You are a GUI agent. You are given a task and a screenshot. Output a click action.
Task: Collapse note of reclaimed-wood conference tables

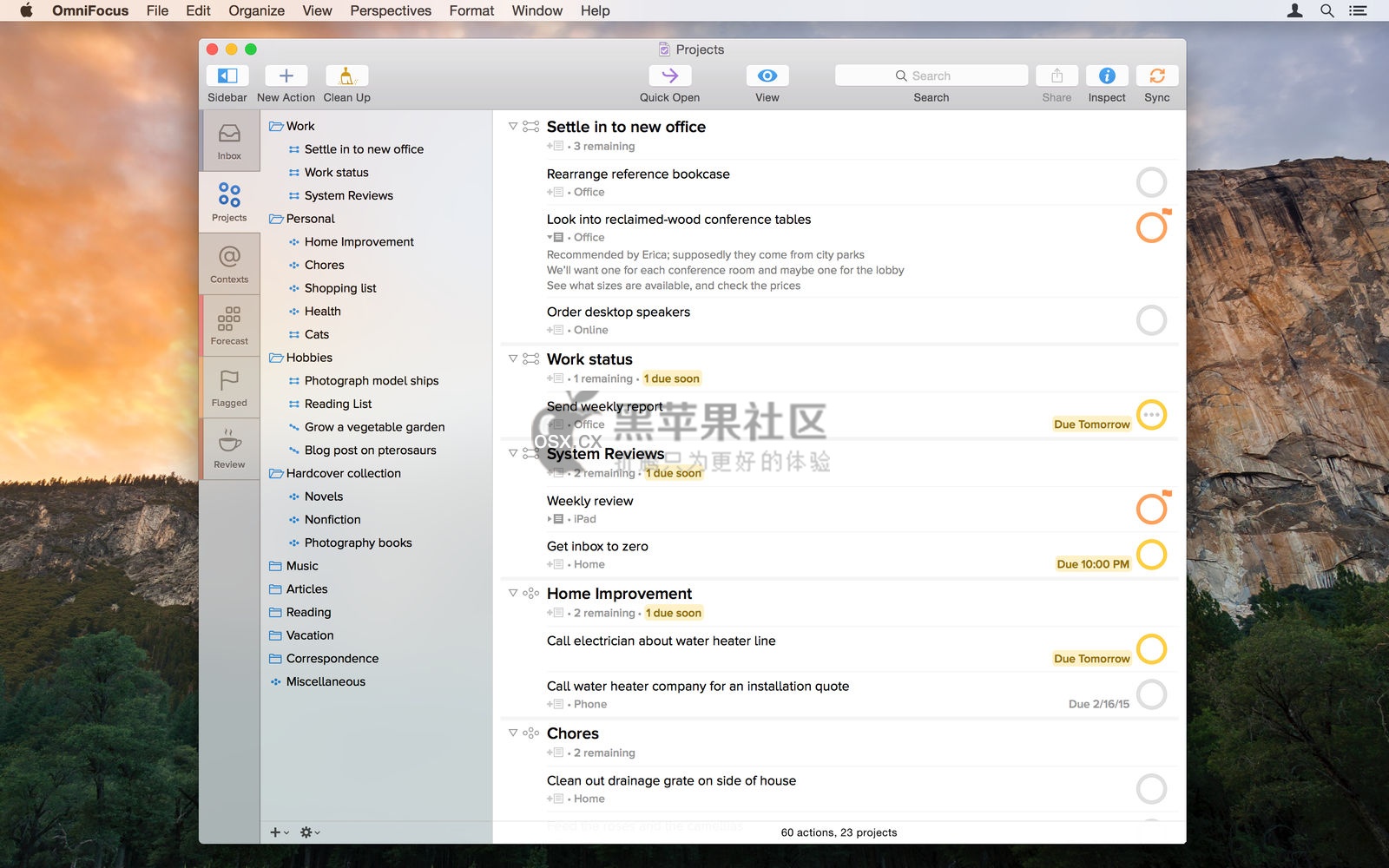pos(555,237)
